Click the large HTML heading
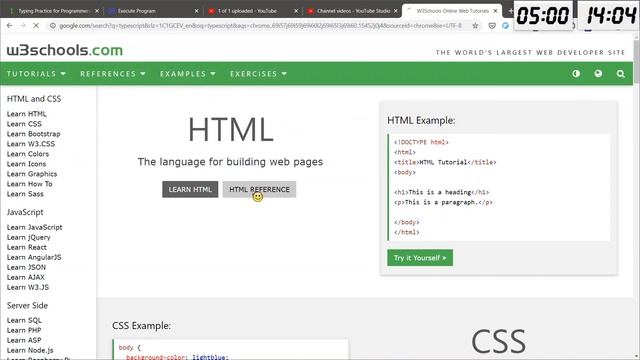 tap(231, 129)
